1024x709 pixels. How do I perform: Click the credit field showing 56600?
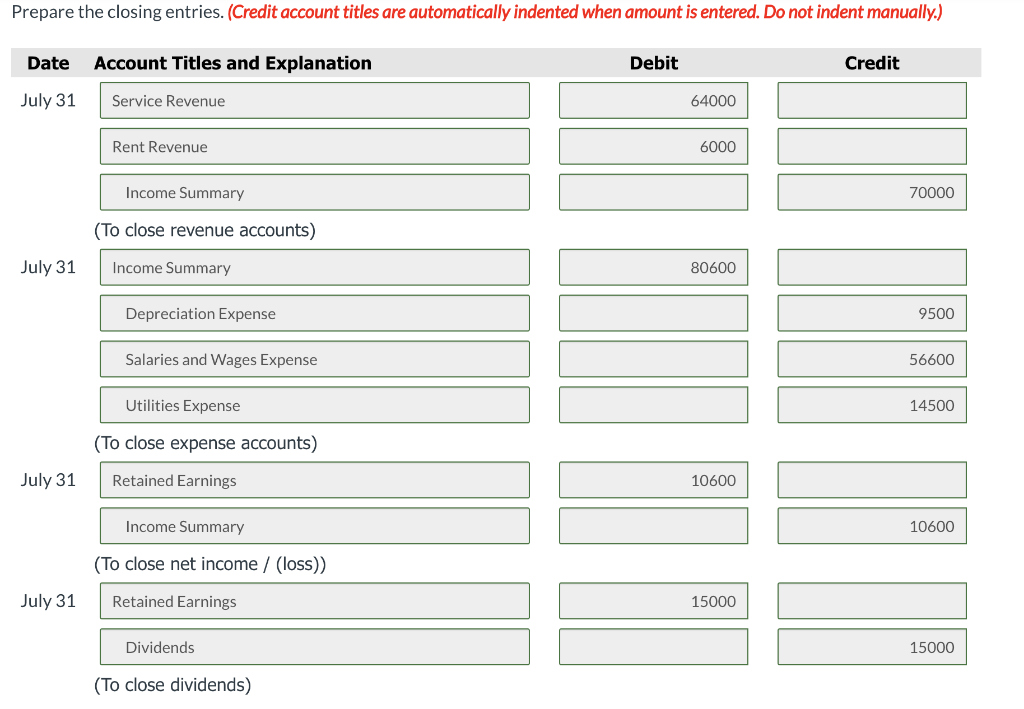[872, 359]
